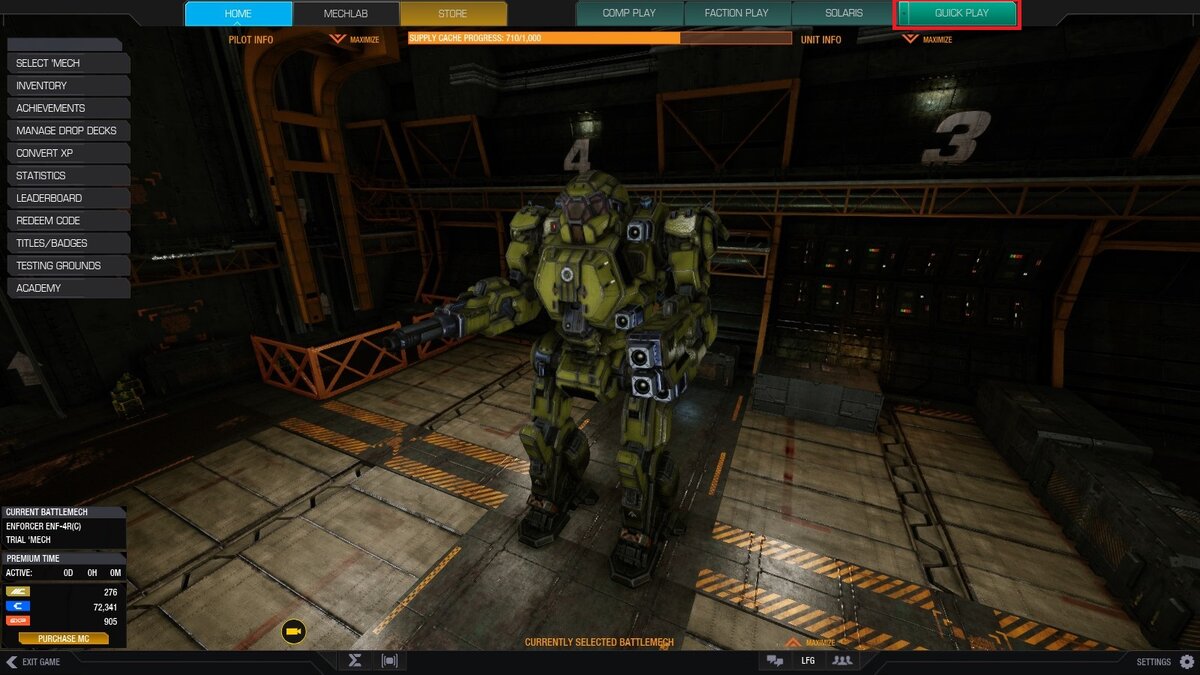Open the Leaderboard
The image size is (1200, 675).
(x=68, y=198)
